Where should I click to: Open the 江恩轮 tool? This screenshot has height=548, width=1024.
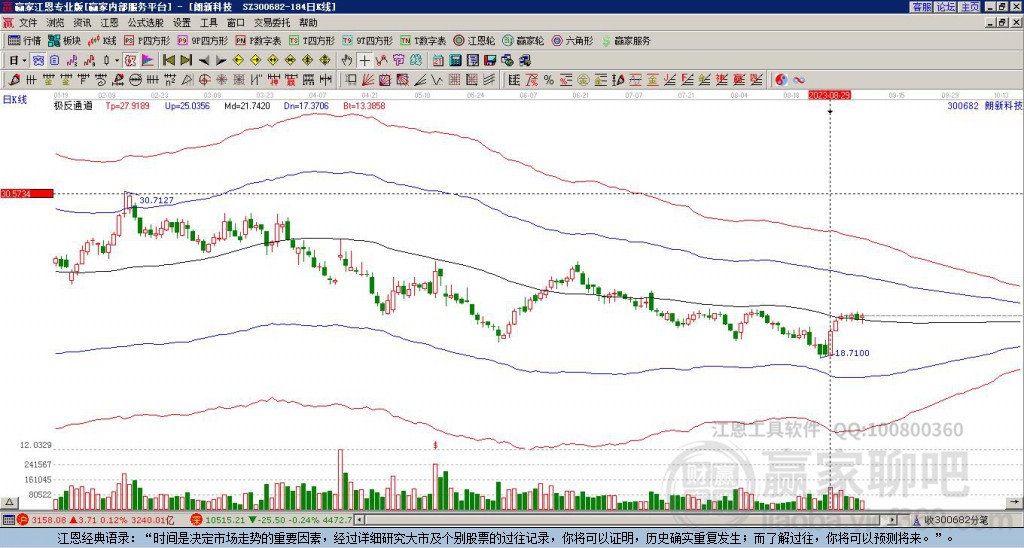pyautogui.click(x=475, y=40)
